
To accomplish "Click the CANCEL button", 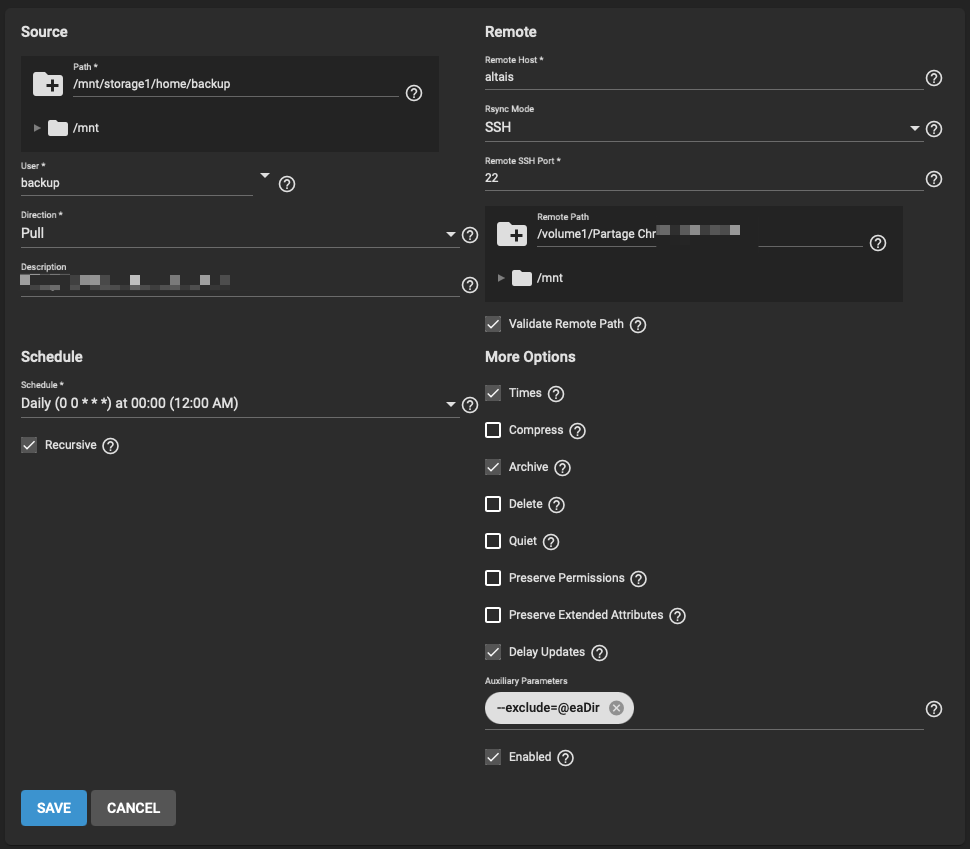I will 134,808.
